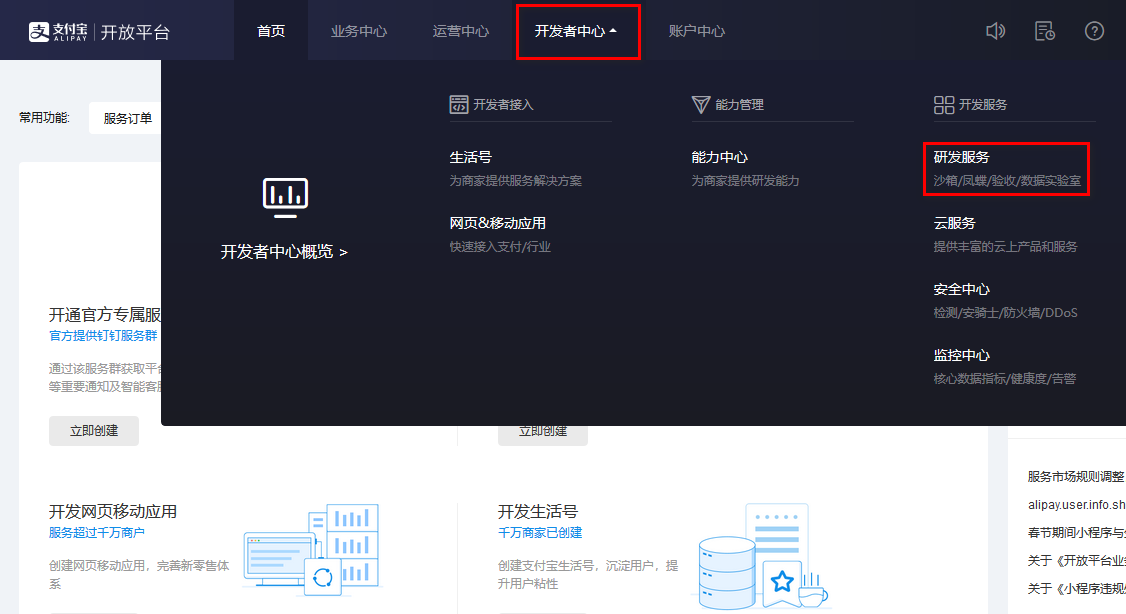The image size is (1126, 614).
Task: Open 春节期间小程序 announcement
Action: point(1076,533)
